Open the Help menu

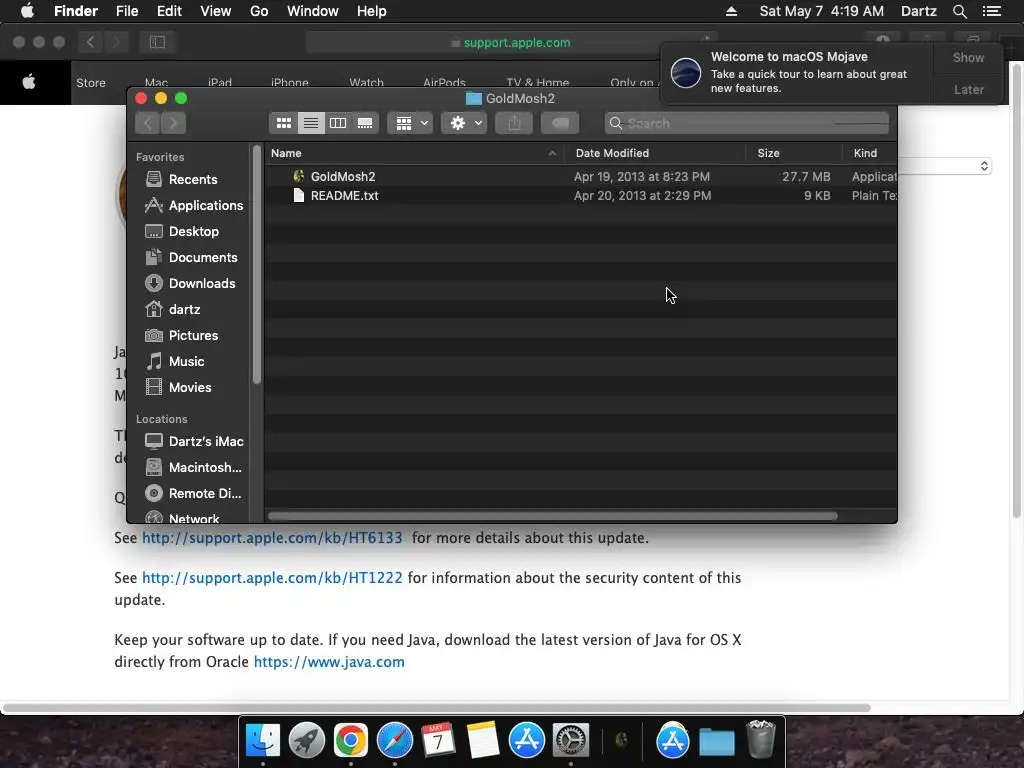372,11
